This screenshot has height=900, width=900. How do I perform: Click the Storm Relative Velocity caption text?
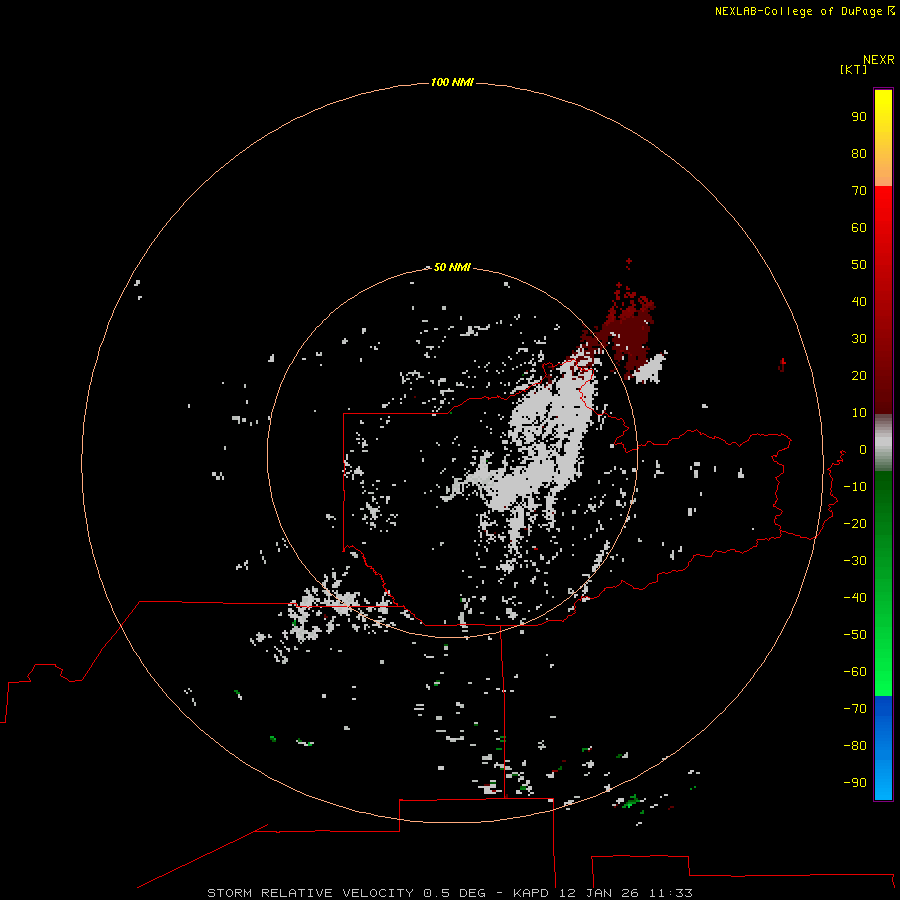(x=449, y=893)
